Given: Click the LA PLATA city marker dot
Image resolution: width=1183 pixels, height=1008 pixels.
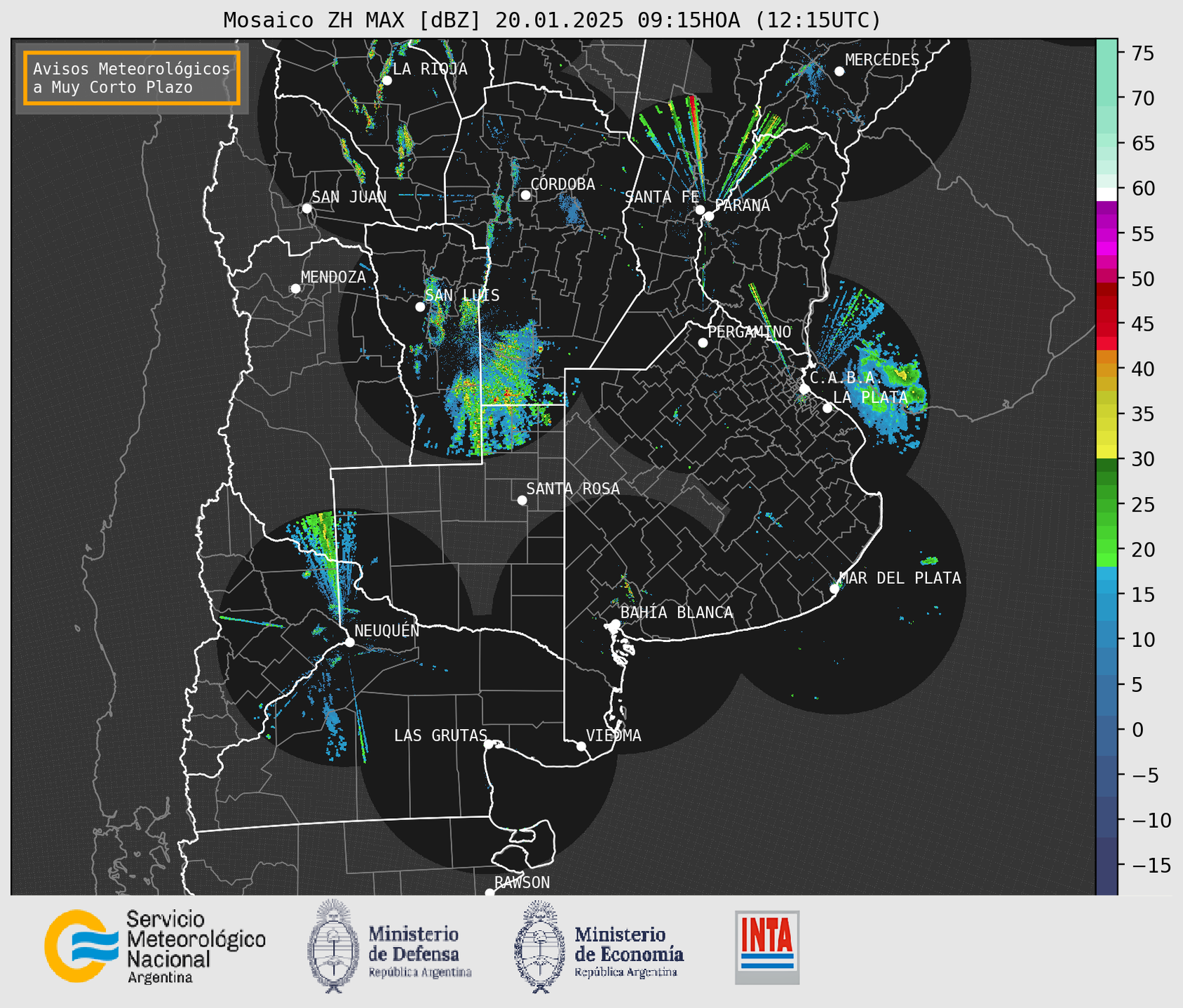Looking at the screenshot, I should pos(827,408).
